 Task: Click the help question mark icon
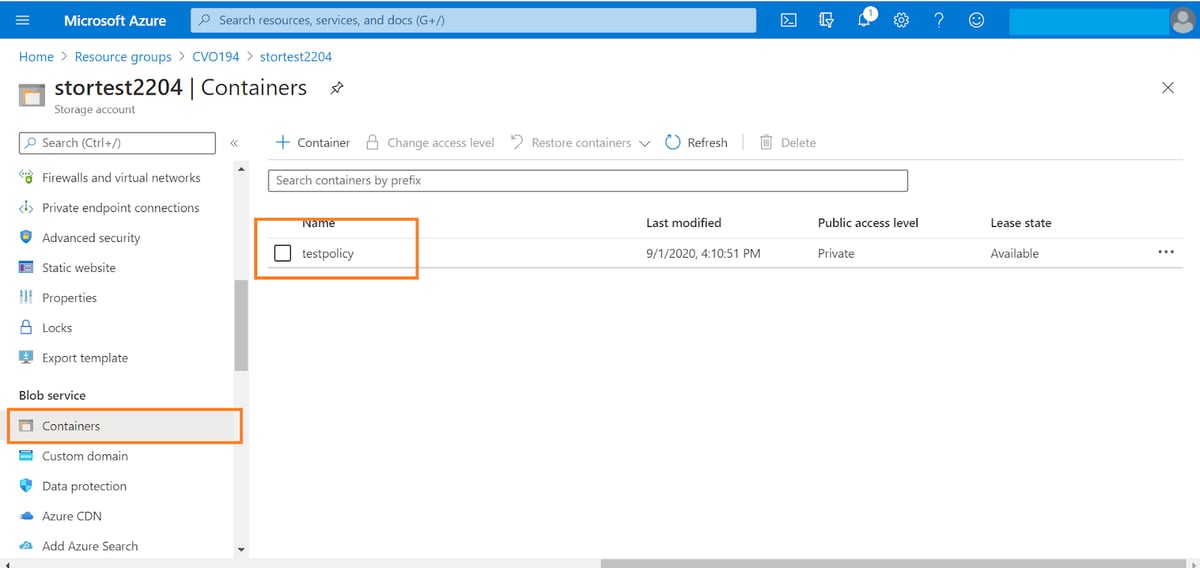[938, 20]
